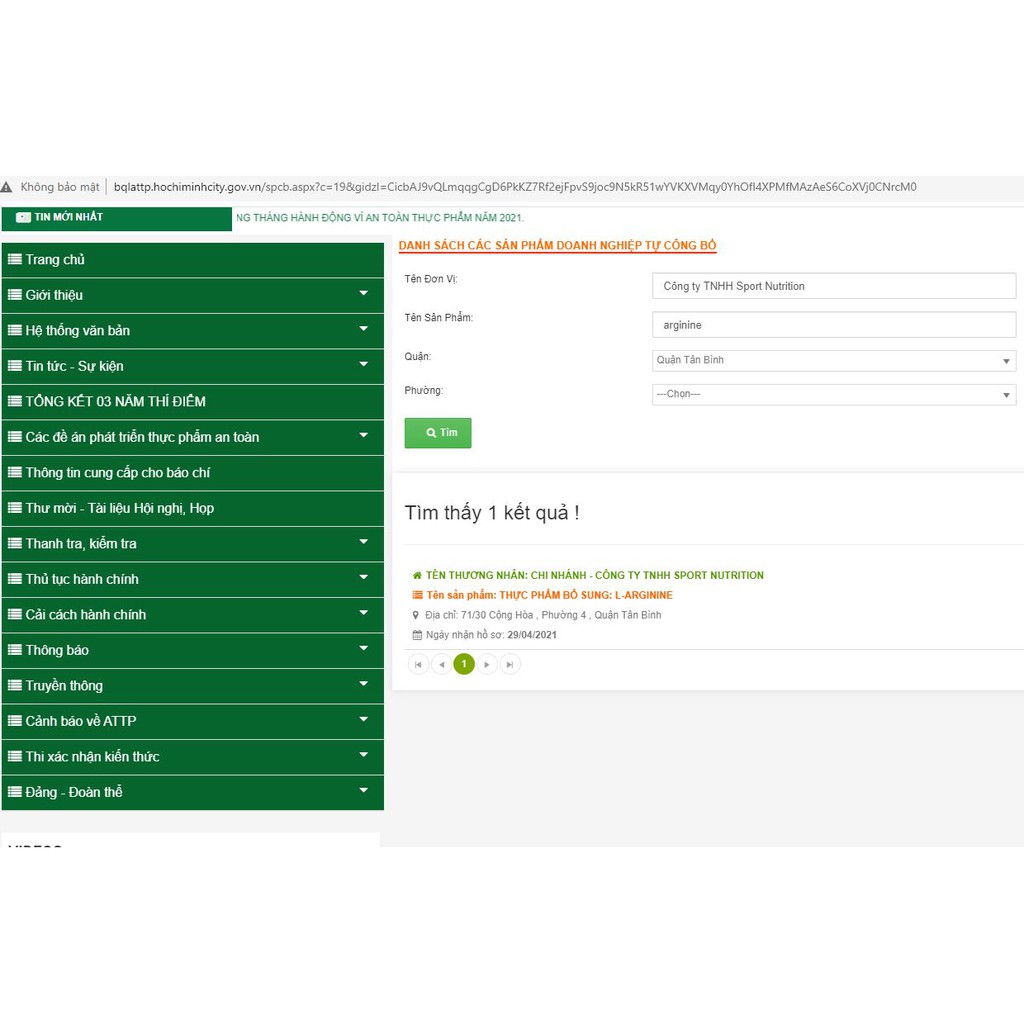Expand Các đề án phát triển thực phẩm arrow
1024x1024 pixels.
364,435
